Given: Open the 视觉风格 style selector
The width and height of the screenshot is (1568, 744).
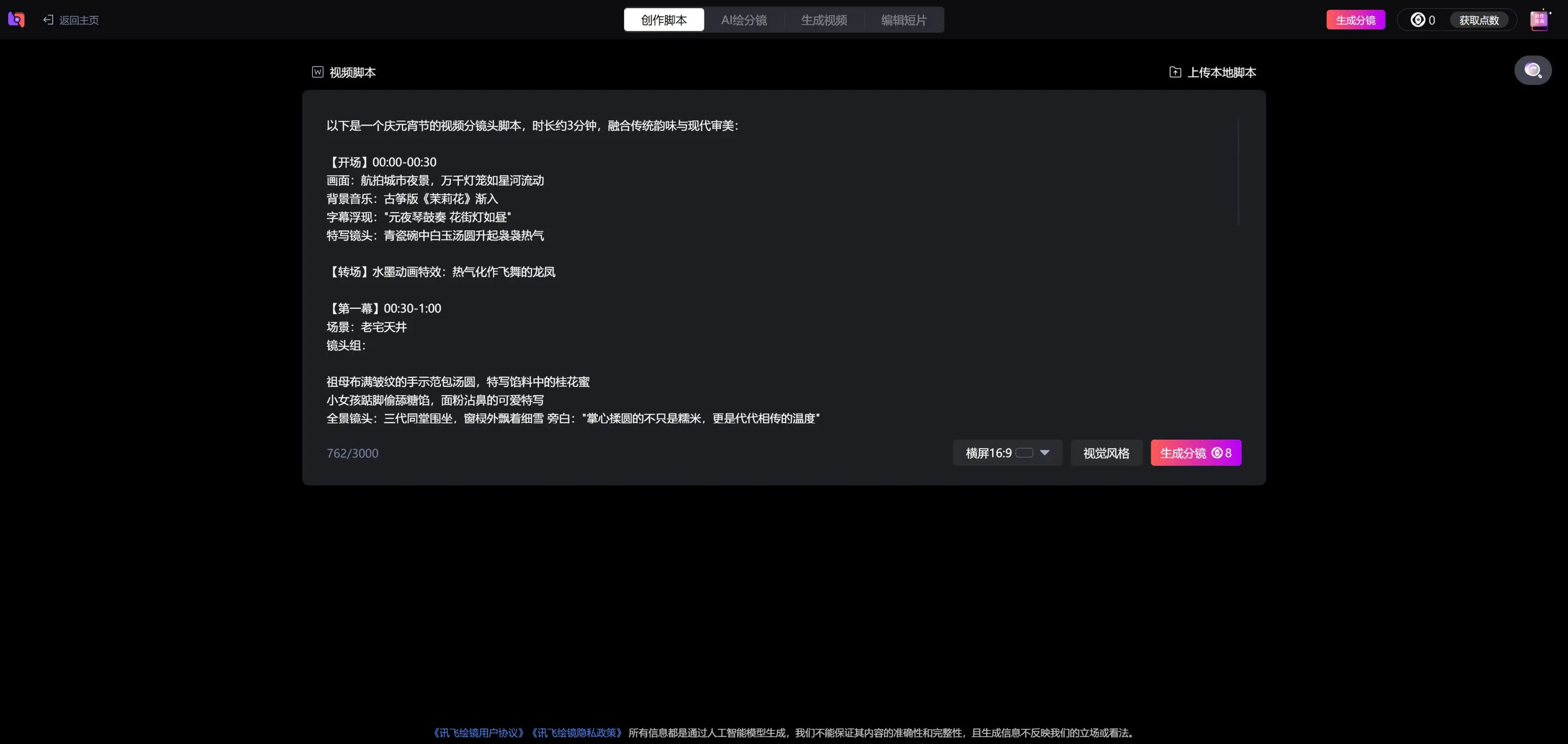Looking at the screenshot, I should [x=1106, y=452].
